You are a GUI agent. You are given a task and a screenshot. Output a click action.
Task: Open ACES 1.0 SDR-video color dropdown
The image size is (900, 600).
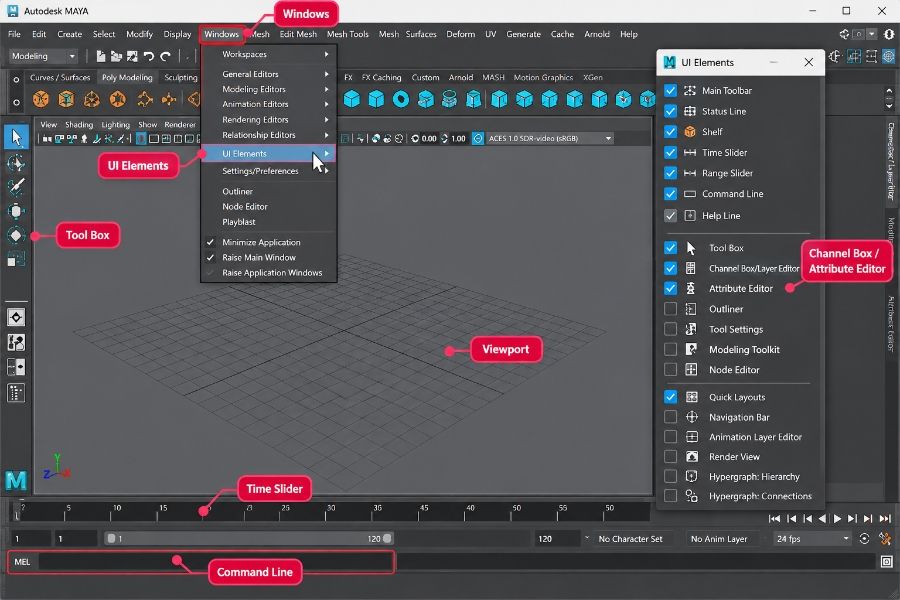[x=549, y=138]
